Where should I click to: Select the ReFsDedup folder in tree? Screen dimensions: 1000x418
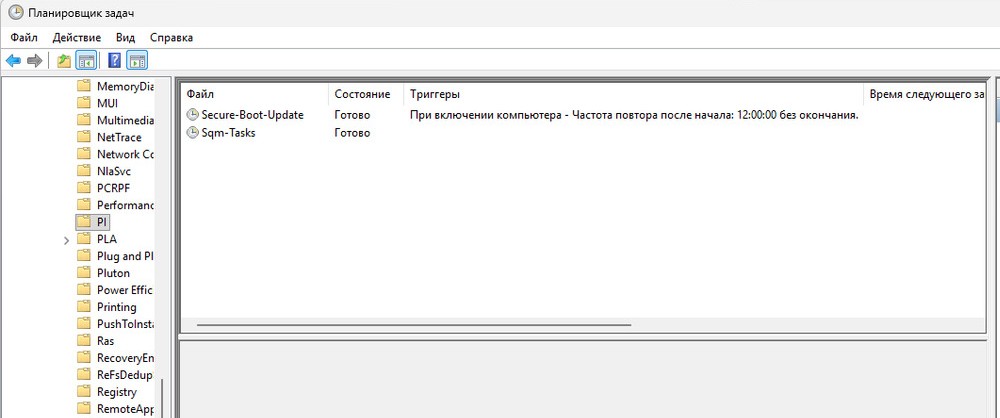tap(125, 374)
